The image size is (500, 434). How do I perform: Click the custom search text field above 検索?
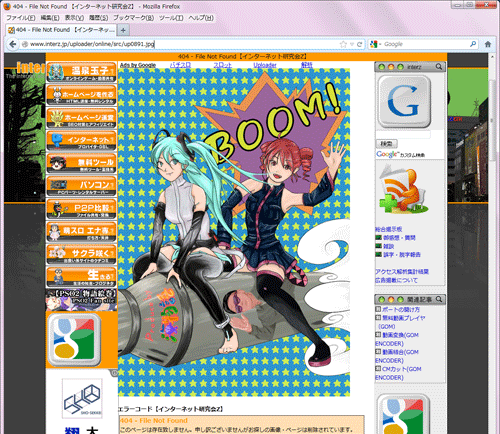coord(403,135)
